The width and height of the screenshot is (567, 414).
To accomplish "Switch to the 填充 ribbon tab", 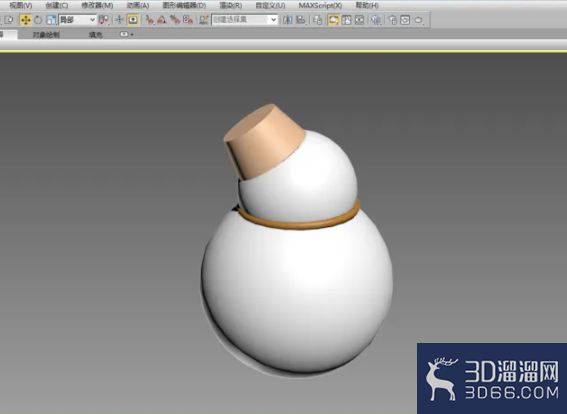I will [x=96, y=35].
